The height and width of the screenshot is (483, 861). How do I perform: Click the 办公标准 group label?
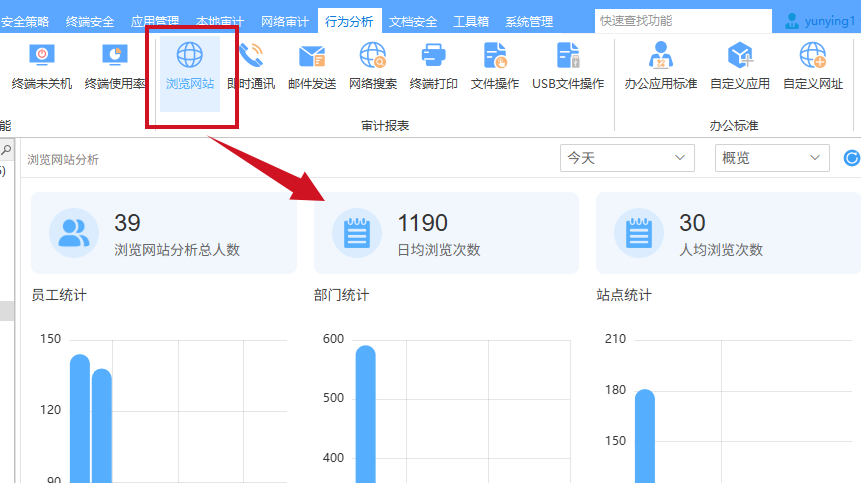(734, 126)
